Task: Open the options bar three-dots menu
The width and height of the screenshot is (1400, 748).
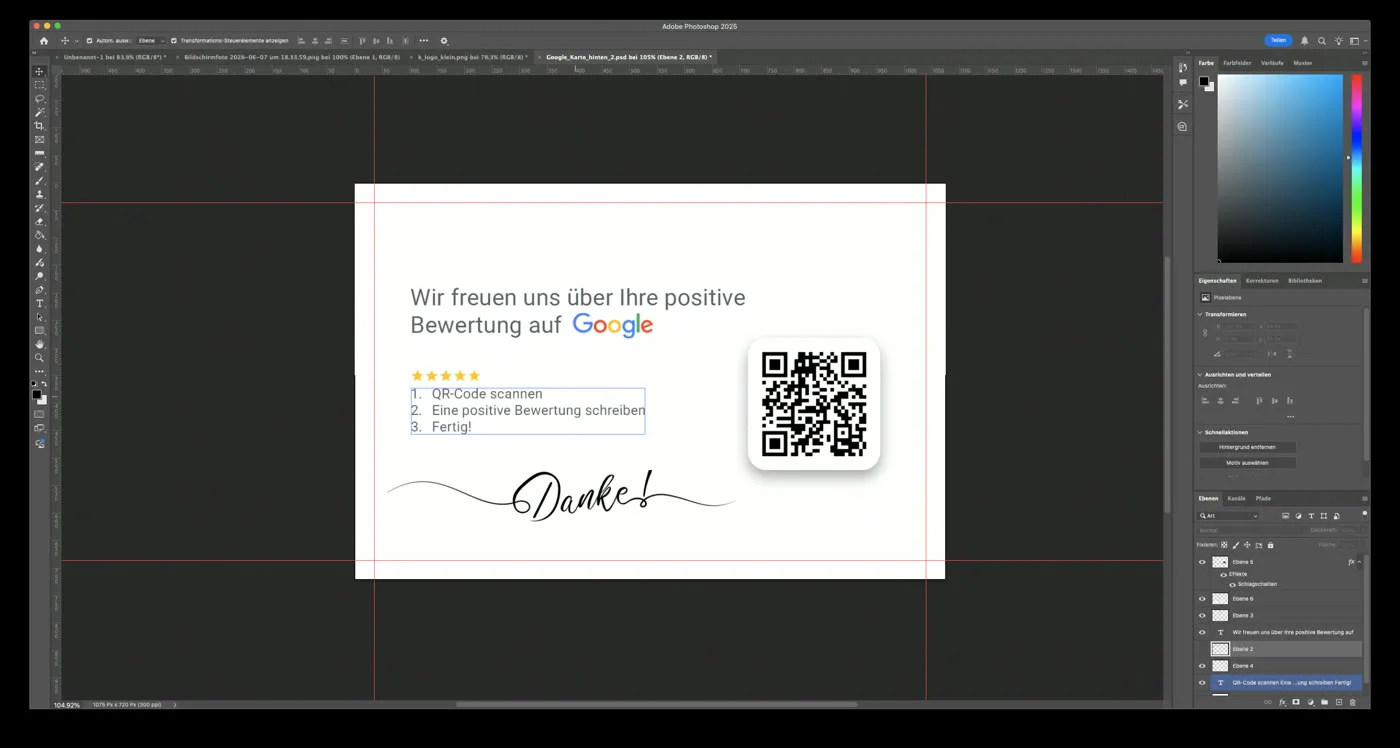Action: [424, 41]
